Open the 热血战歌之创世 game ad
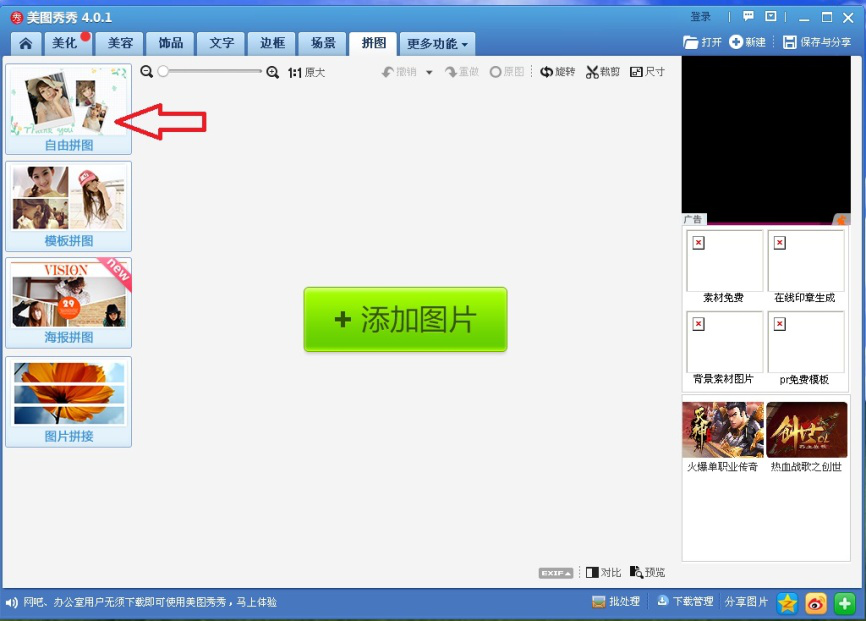 (806, 437)
